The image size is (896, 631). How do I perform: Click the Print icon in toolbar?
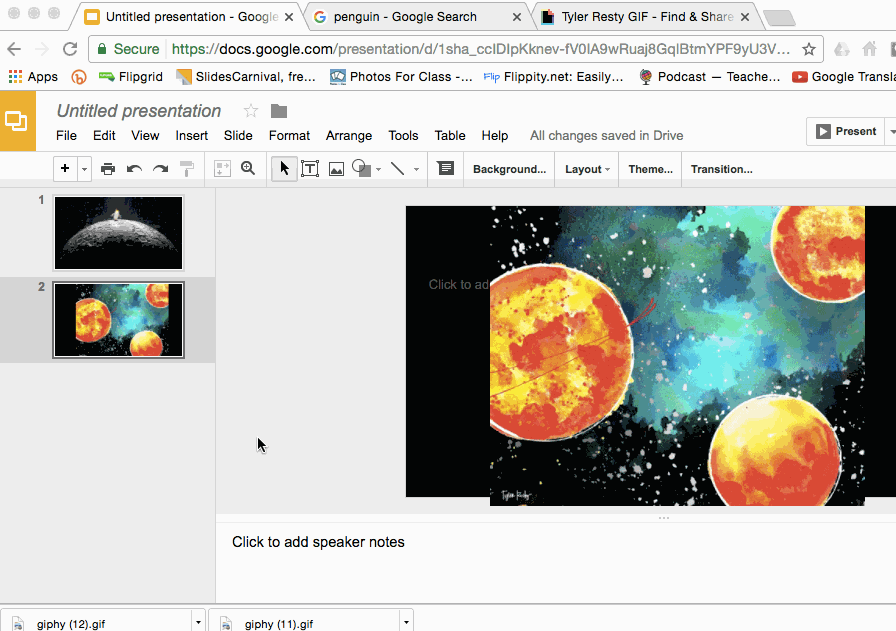pyautogui.click(x=108, y=169)
